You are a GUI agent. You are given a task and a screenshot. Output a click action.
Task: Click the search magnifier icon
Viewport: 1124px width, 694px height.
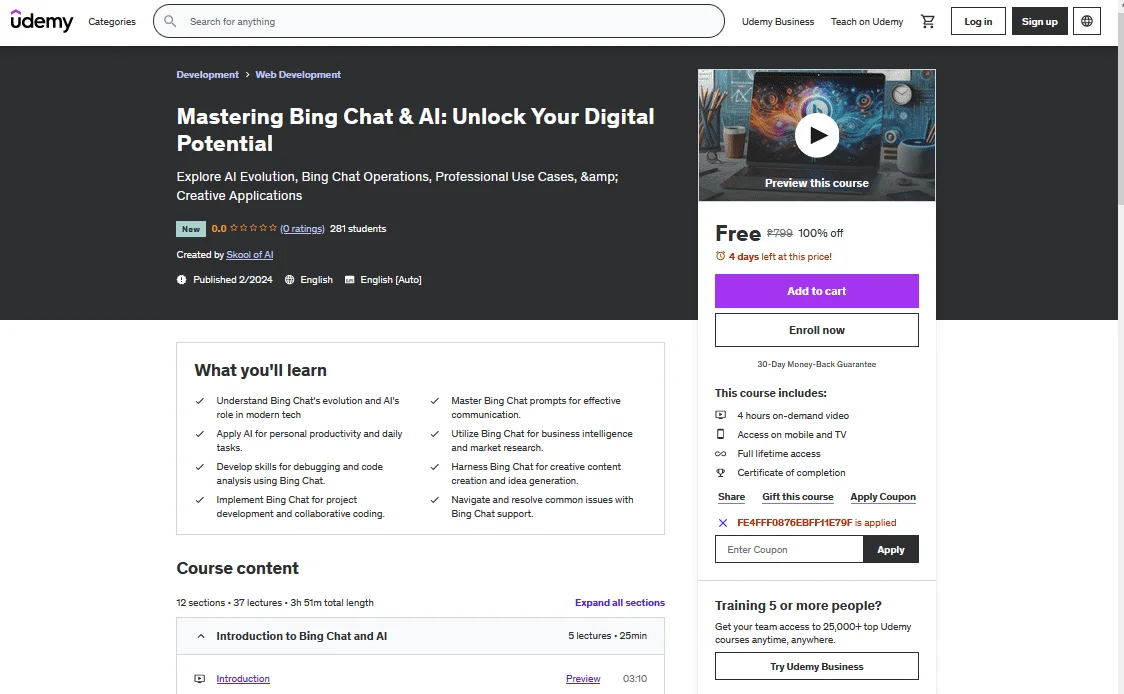[x=170, y=22]
